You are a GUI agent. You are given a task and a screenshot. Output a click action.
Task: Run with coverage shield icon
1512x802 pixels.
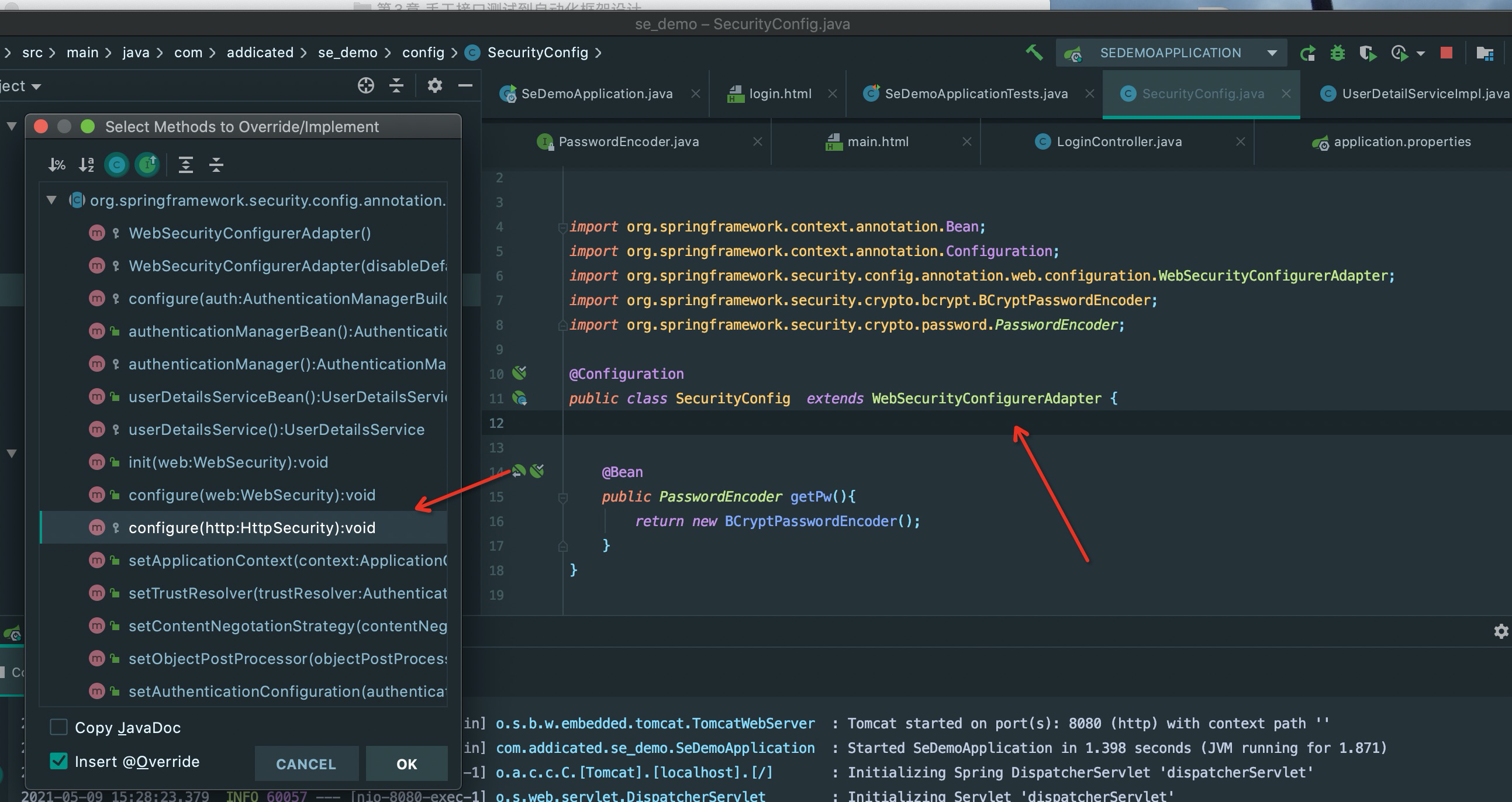(x=1368, y=53)
